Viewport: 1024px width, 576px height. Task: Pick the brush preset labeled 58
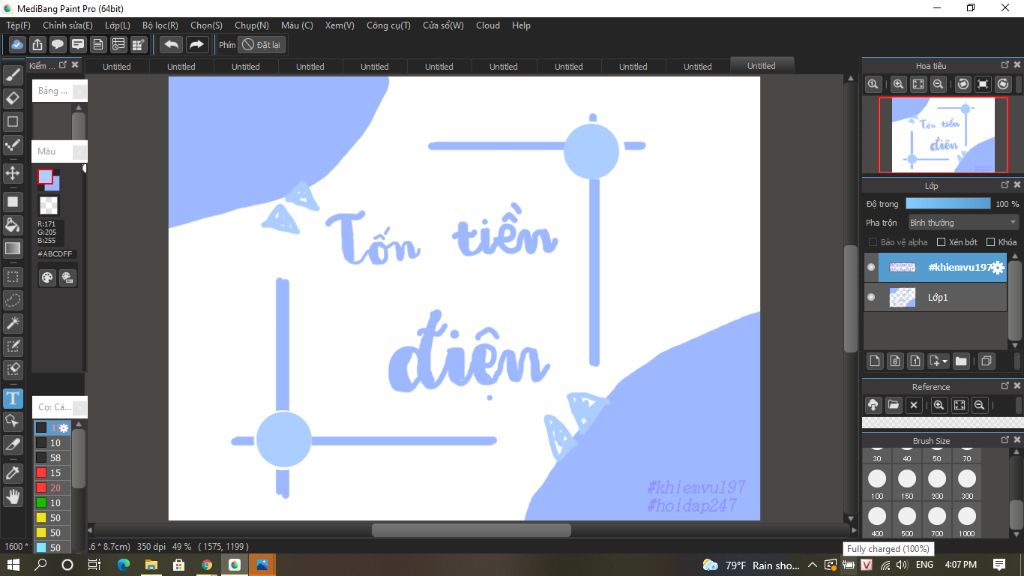click(52, 458)
